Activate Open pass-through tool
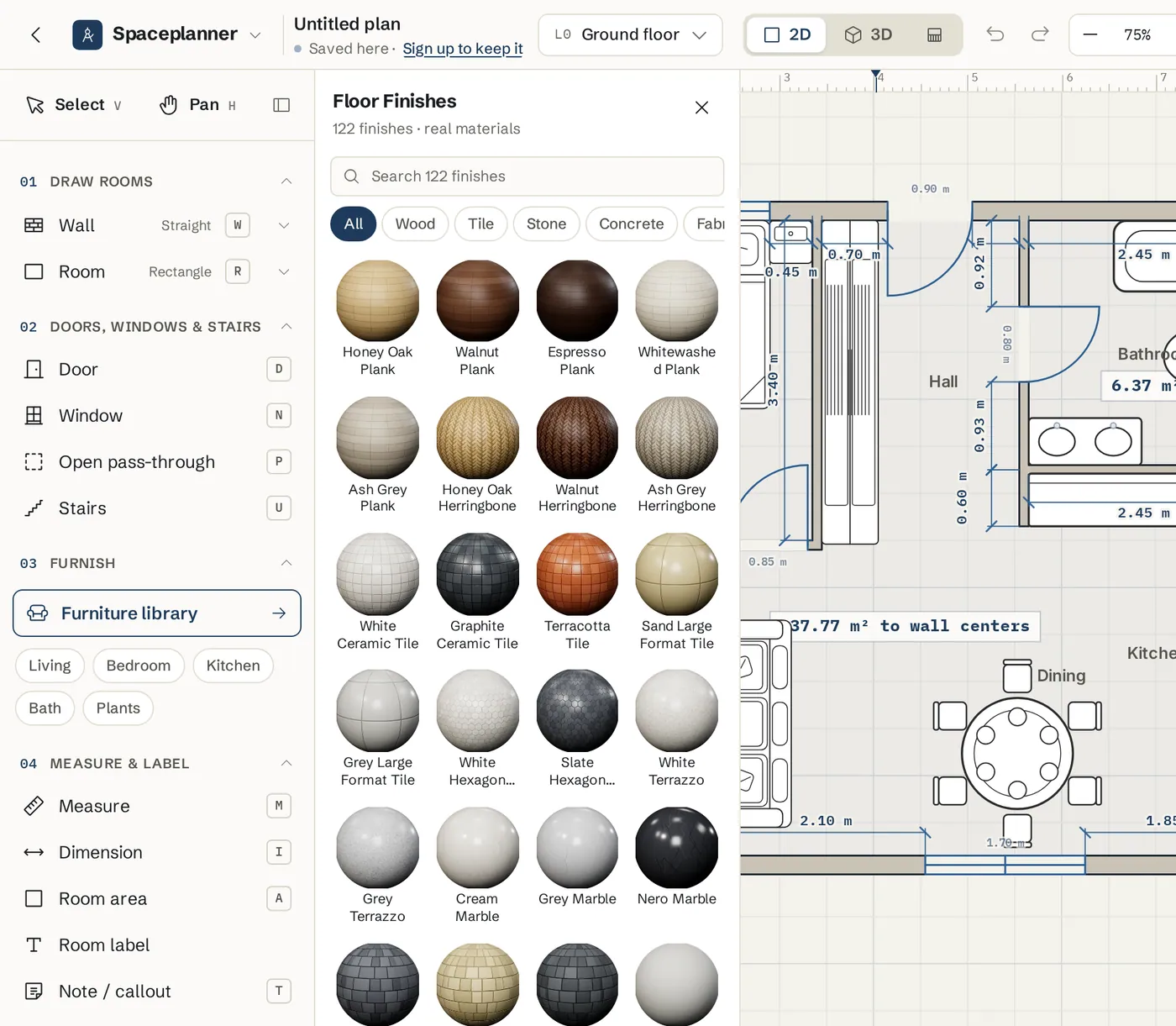This screenshot has width=1176, height=1026. point(156,461)
